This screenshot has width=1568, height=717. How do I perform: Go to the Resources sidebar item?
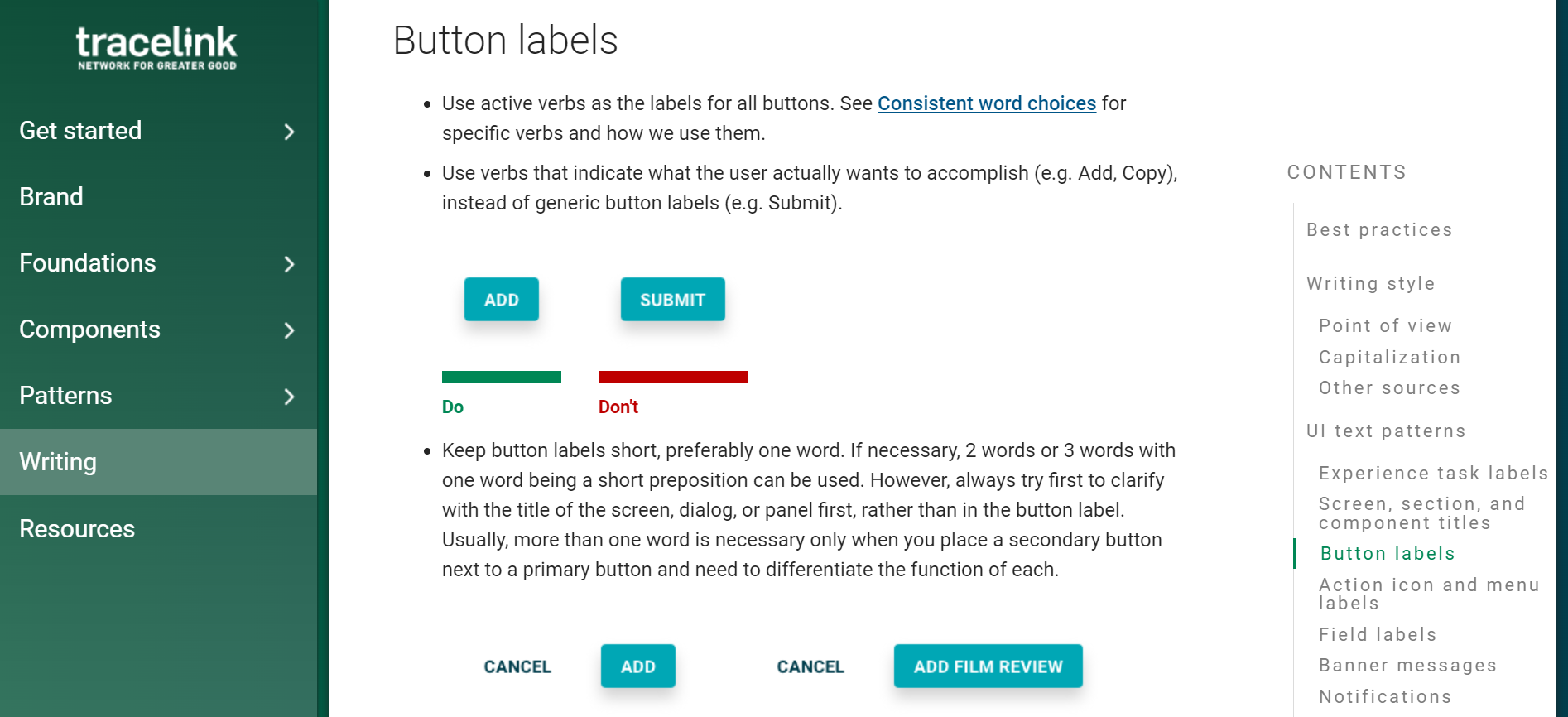[x=77, y=529]
